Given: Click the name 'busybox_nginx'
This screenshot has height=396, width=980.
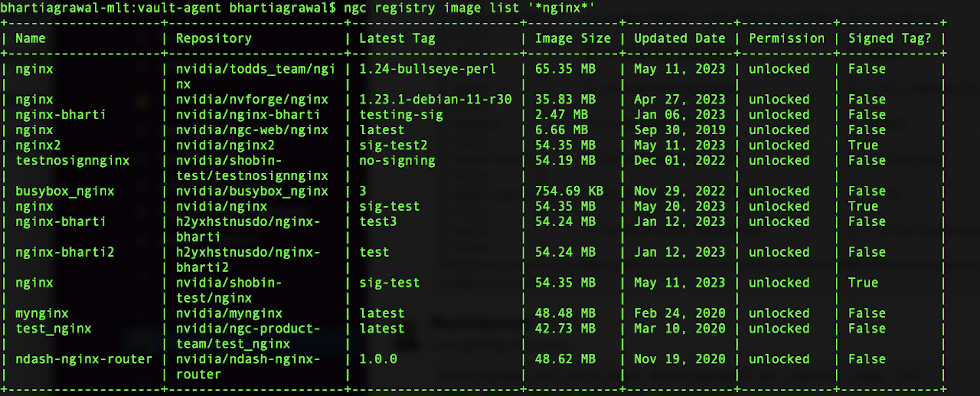Looking at the screenshot, I should point(65,191).
